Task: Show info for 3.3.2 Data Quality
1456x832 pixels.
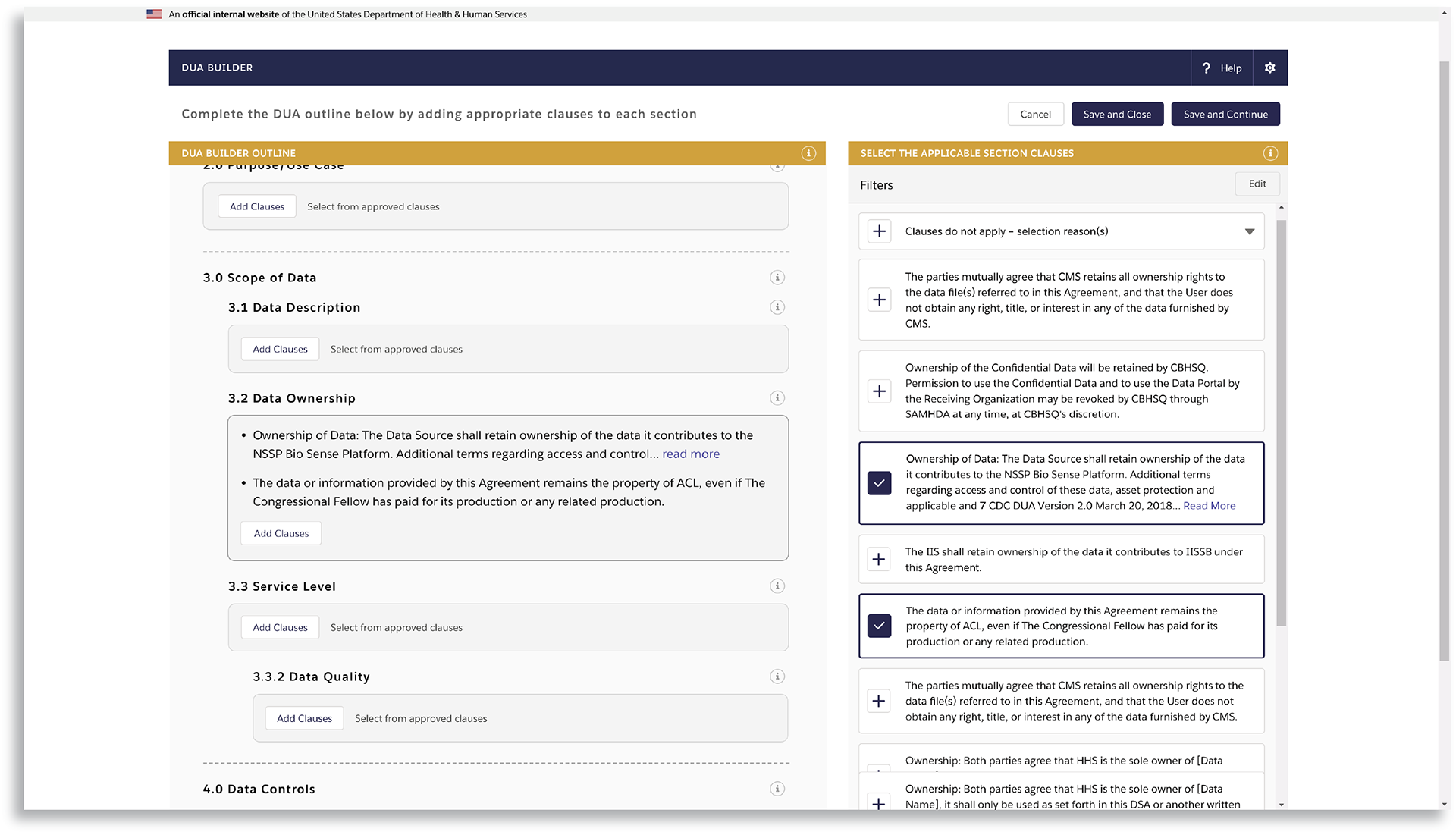Action: click(x=777, y=677)
